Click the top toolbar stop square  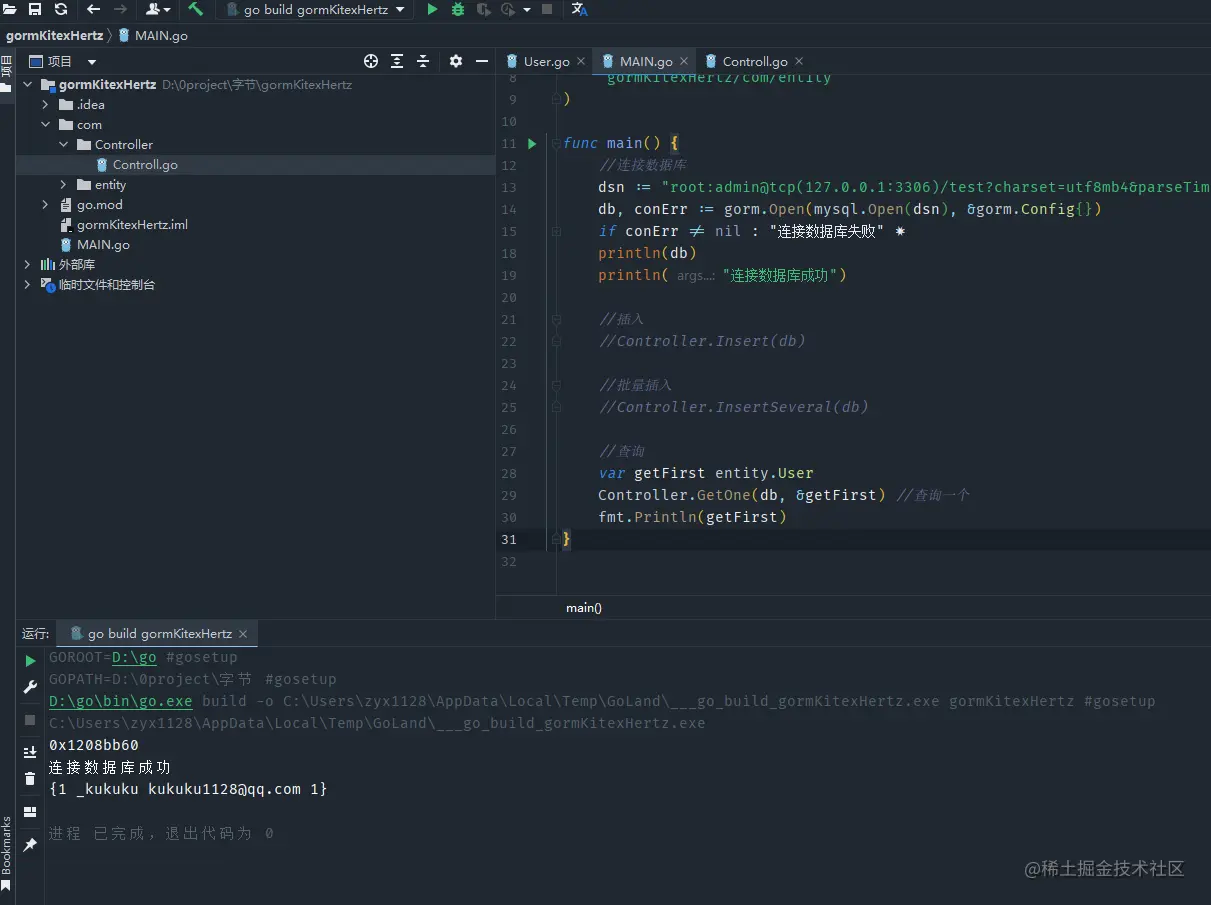click(547, 9)
